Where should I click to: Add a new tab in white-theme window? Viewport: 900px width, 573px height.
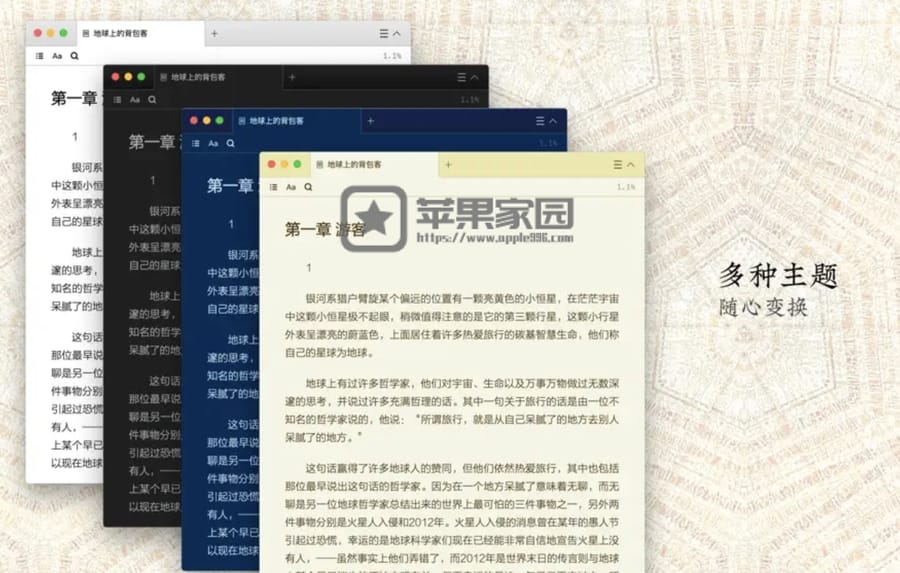click(x=214, y=33)
